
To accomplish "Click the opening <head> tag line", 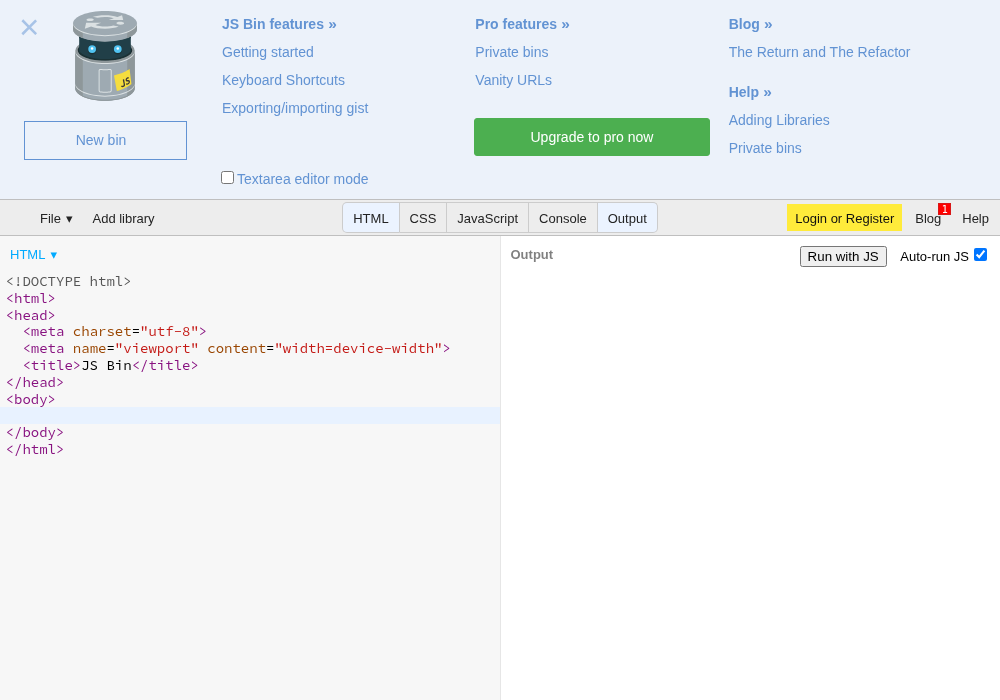I will click(x=31, y=315).
